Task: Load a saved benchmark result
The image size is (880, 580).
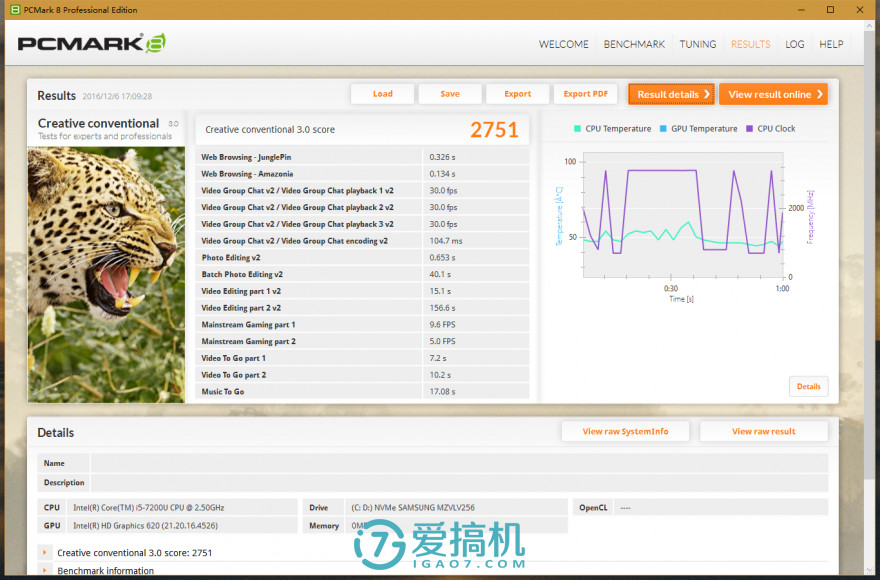Action: click(x=382, y=93)
